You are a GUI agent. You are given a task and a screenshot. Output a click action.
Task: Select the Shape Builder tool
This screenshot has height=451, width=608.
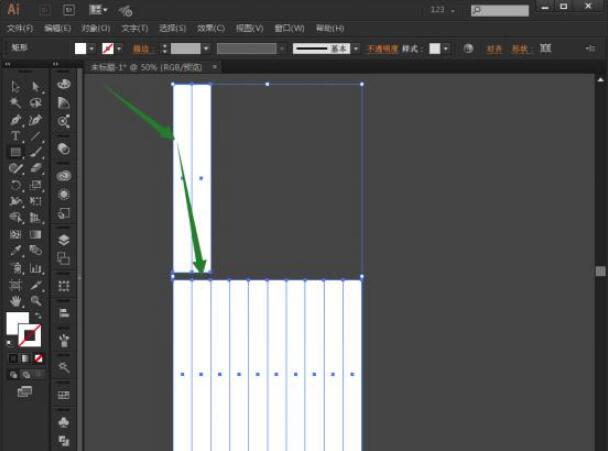[15, 218]
